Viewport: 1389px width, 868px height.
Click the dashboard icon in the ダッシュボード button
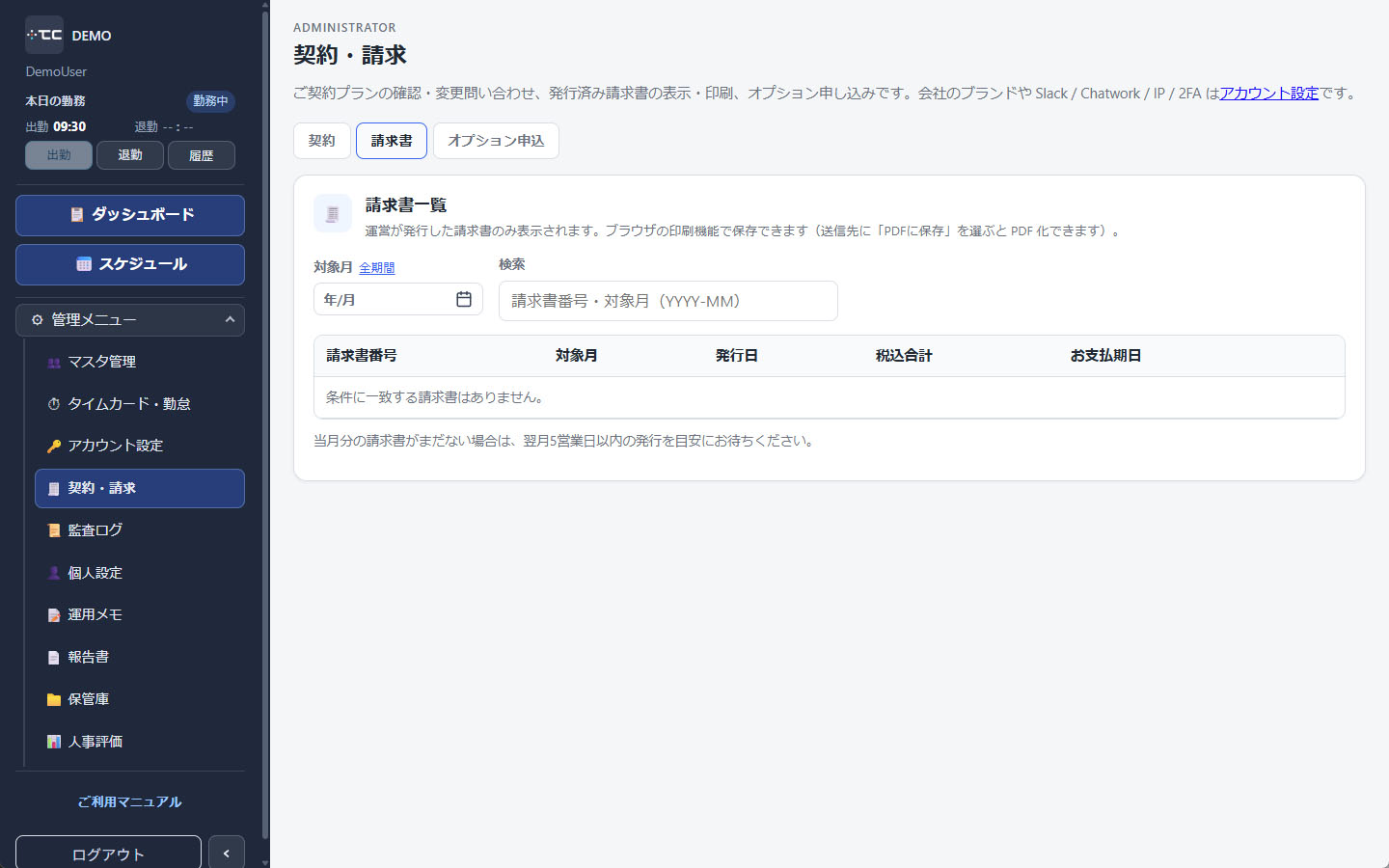pos(77,215)
